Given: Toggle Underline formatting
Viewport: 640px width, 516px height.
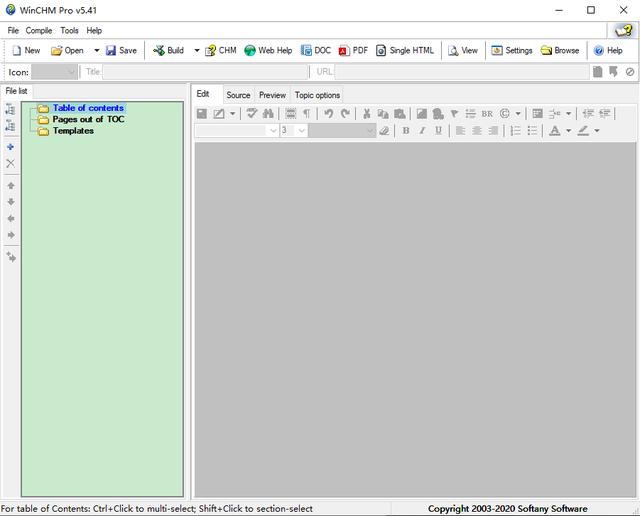Looking at the screenshot, I should (x=438, y=131).
